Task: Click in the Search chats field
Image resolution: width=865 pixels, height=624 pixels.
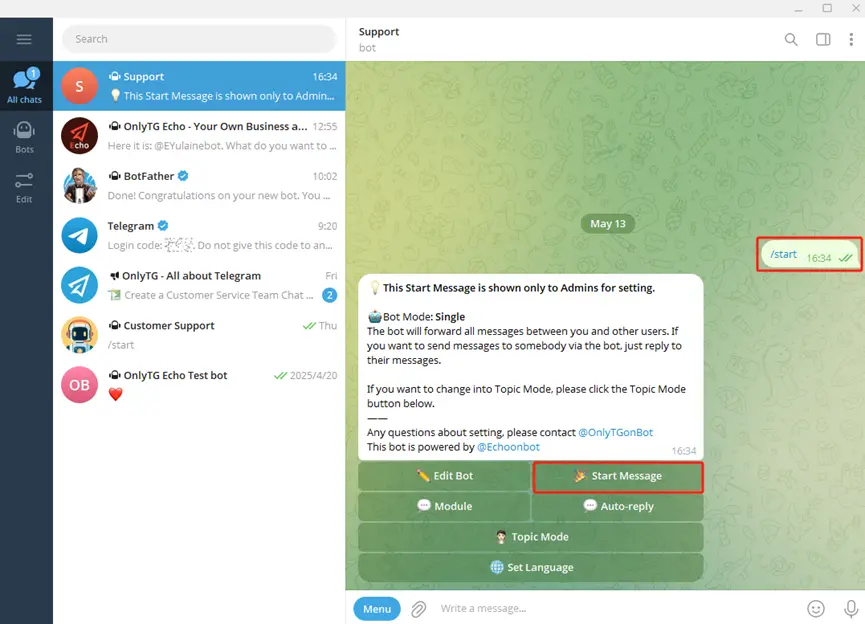Action: point(198,39)
